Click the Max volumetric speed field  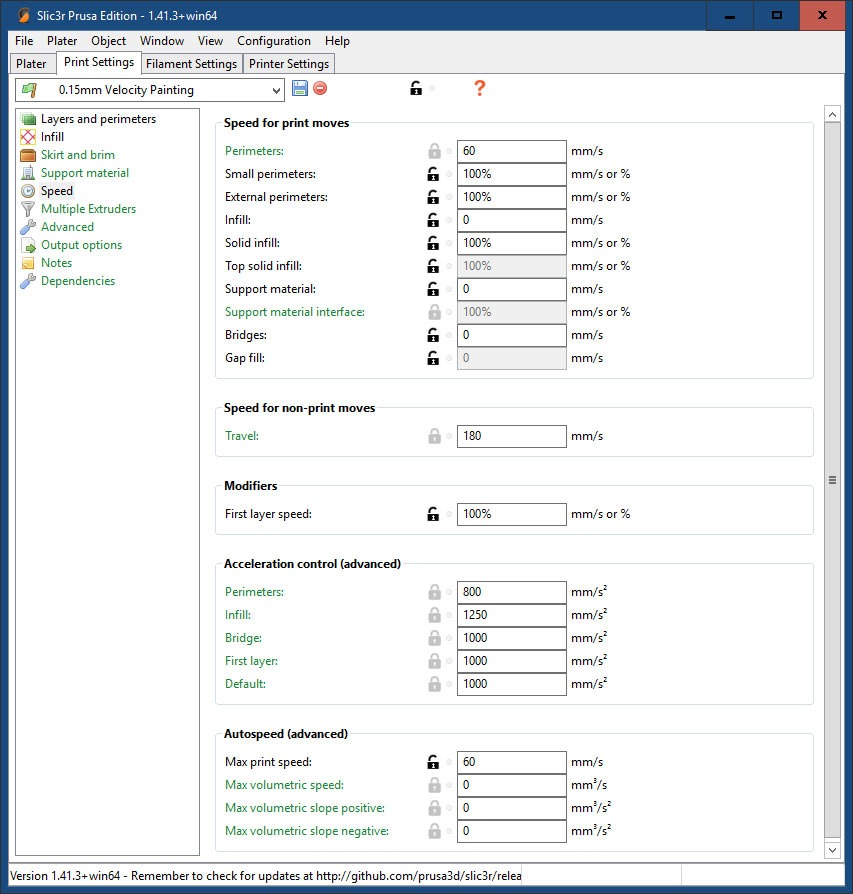click(x=511, y=785)
